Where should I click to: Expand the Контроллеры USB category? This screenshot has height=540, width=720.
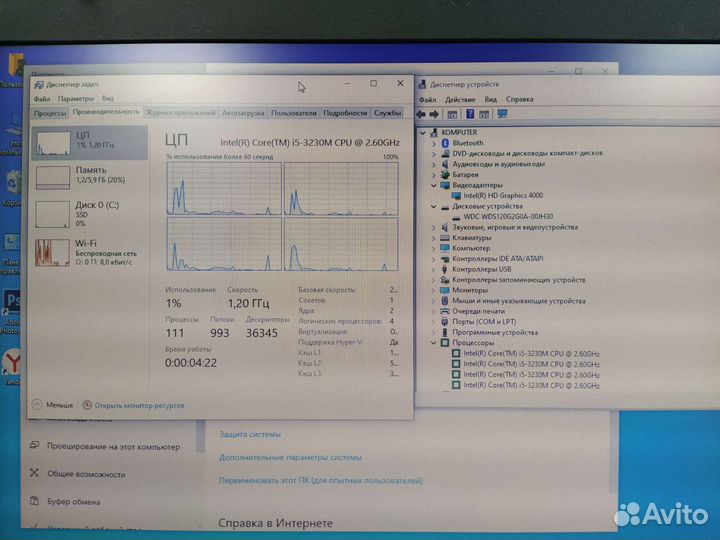click(433, 270)
